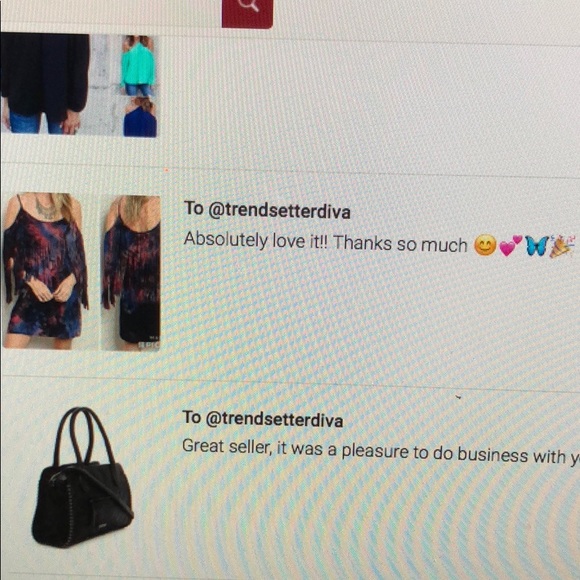Click the party popper emoji
580x580 pixels.
coord(562,246)
